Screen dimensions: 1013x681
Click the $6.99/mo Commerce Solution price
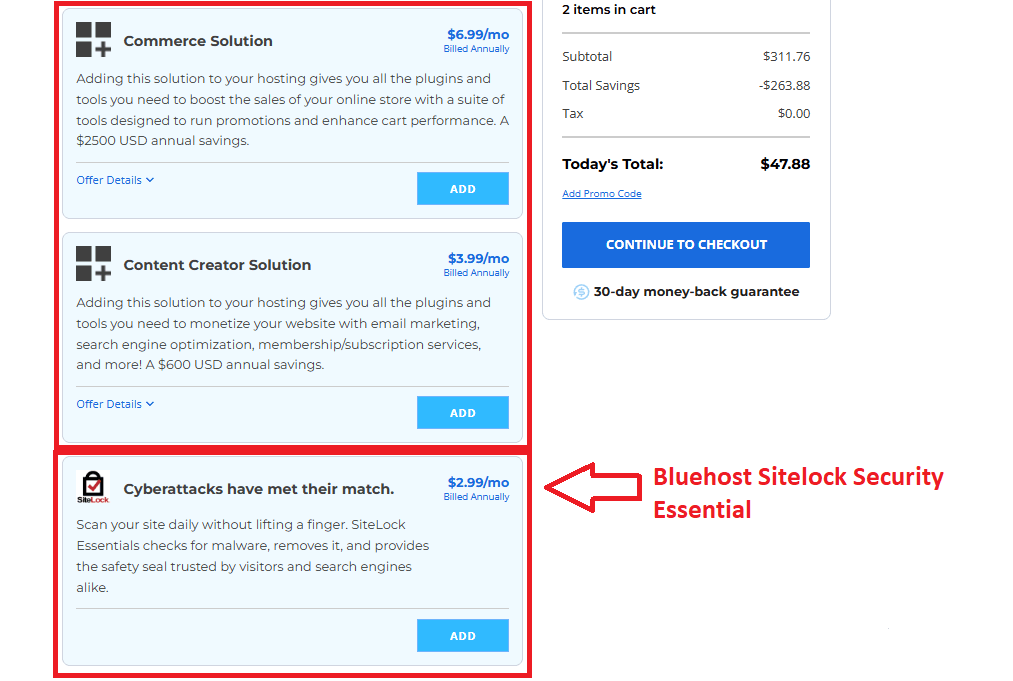point(477,33)
